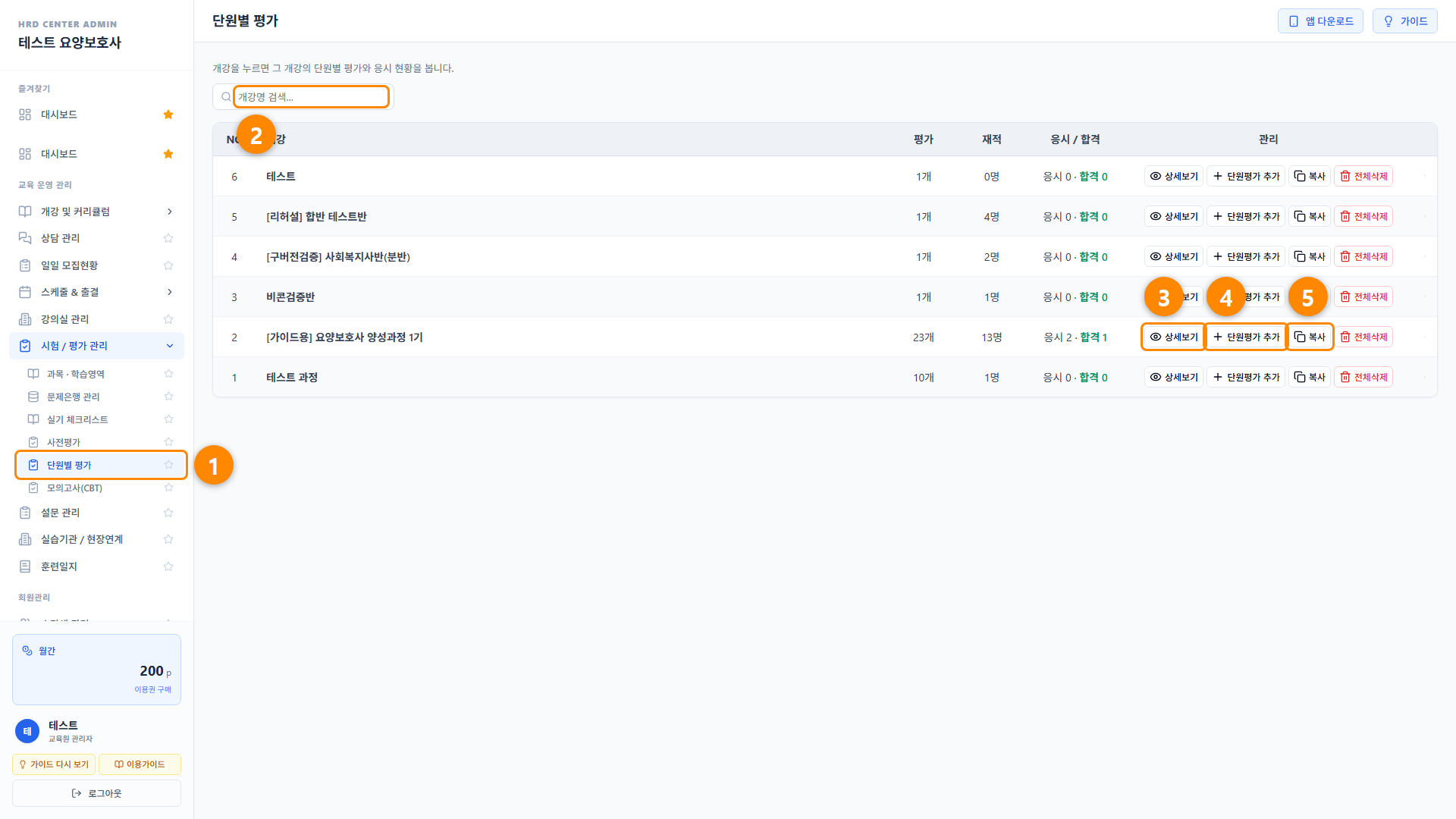Unfavorite the first 대시보드 orange star
The width and height of the screenshot is (1456, 819).
[x=168, y=115]
